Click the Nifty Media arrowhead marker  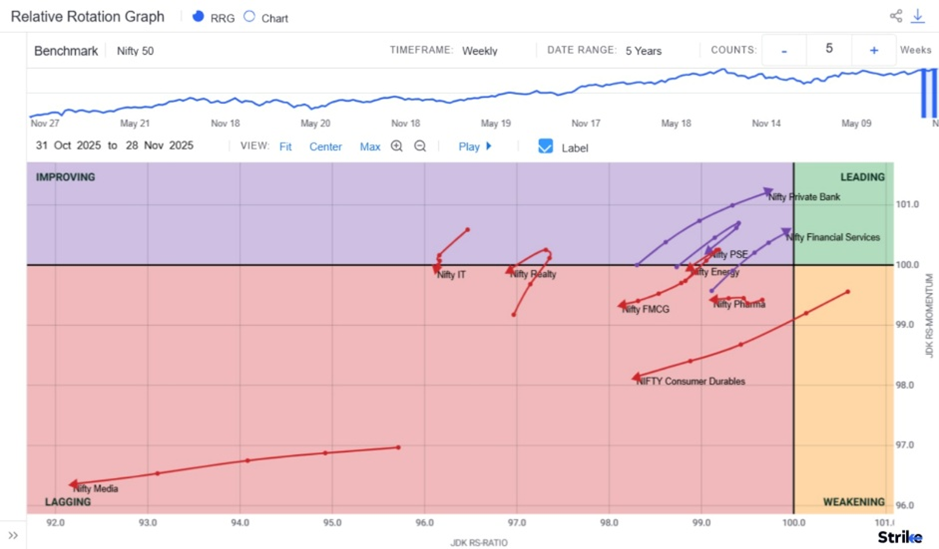pos(74,485)
